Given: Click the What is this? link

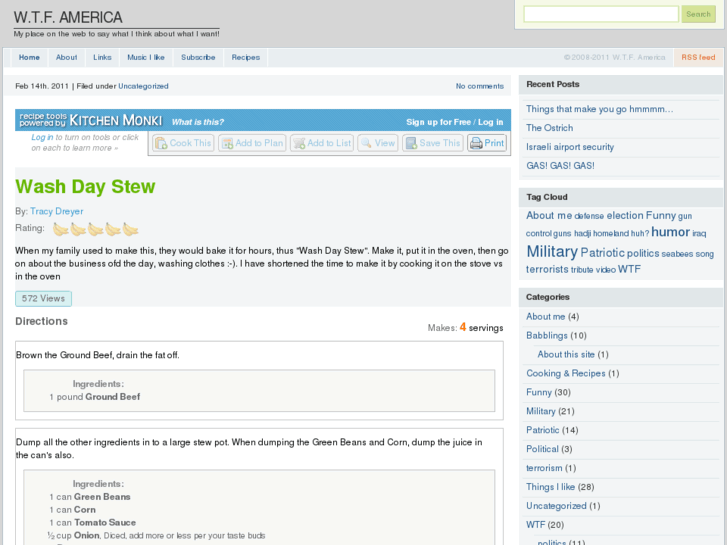Looking at the screenshot, I should click(x=198, y=122).
